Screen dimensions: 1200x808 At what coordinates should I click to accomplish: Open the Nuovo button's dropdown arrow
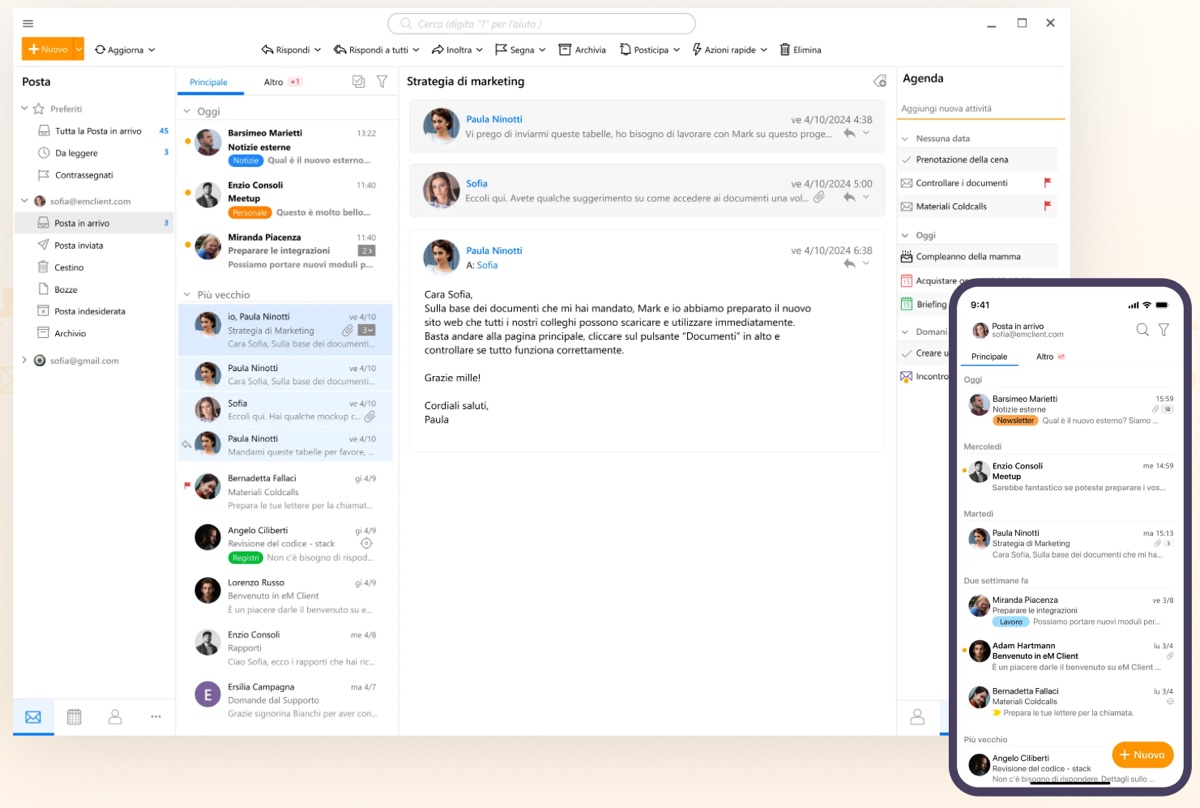tap(77, 48)
